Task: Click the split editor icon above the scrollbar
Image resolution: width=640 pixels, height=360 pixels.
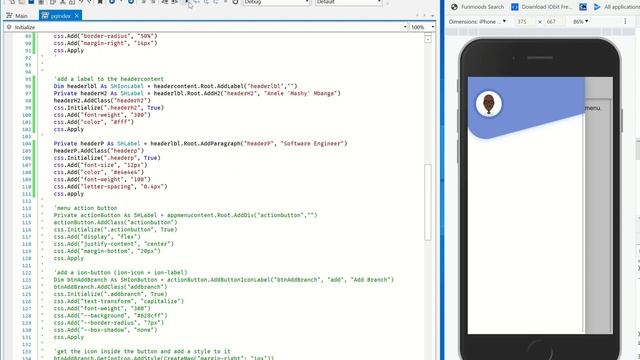Action: point(428,39)
